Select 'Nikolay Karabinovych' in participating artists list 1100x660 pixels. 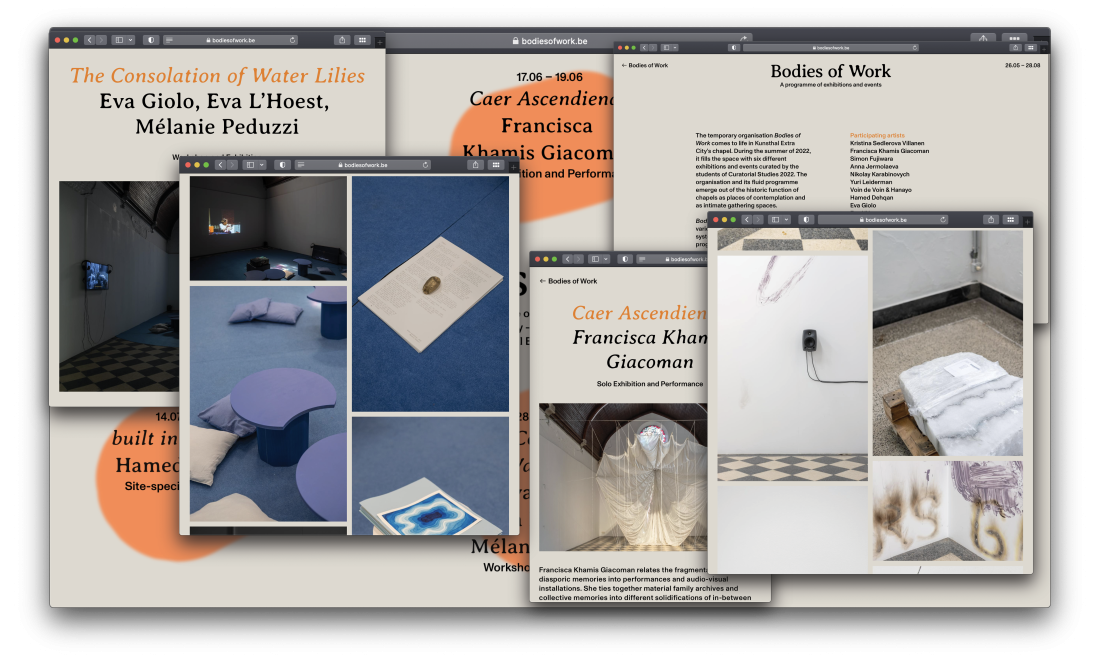(880, 174)
